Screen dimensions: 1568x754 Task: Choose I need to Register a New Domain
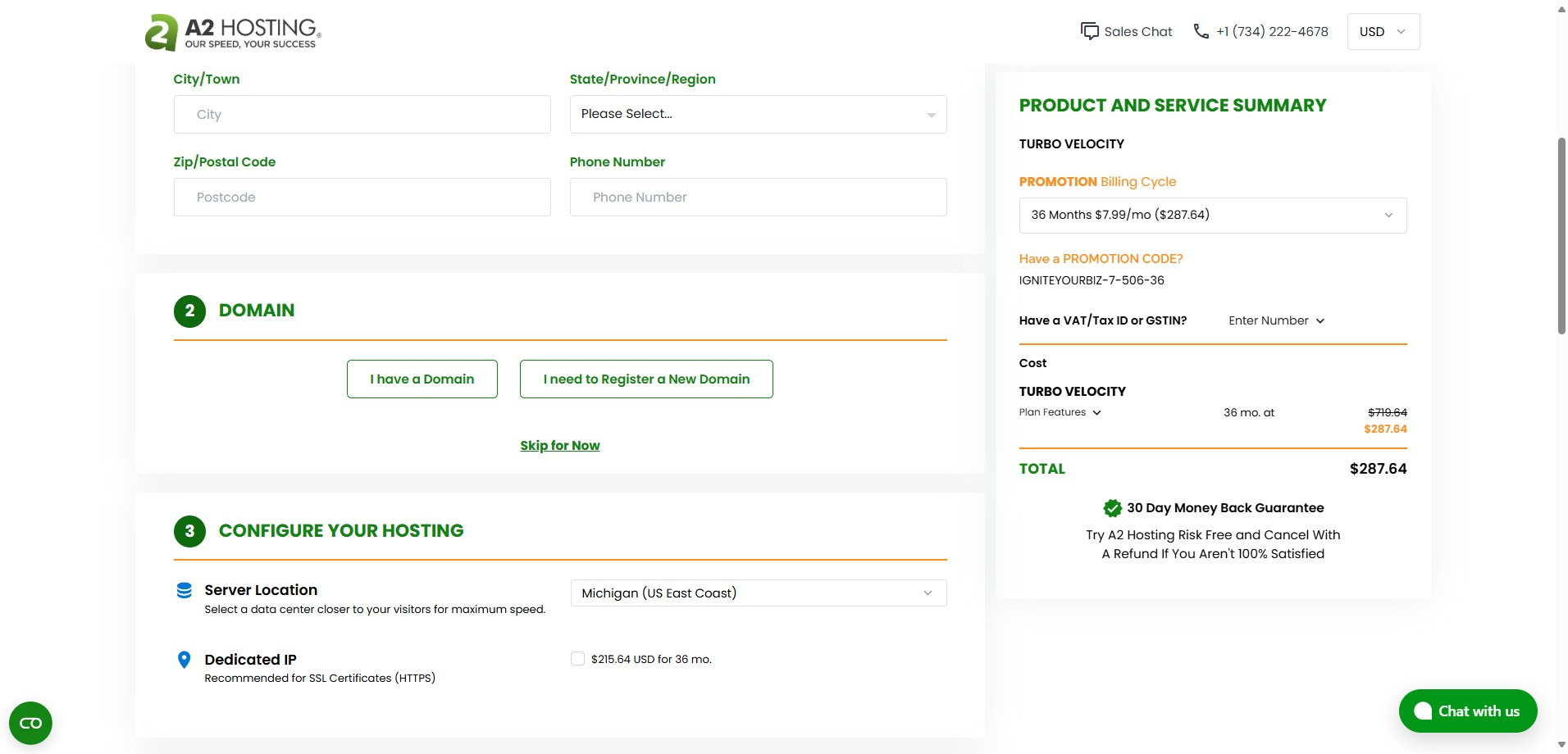(646, 379)
